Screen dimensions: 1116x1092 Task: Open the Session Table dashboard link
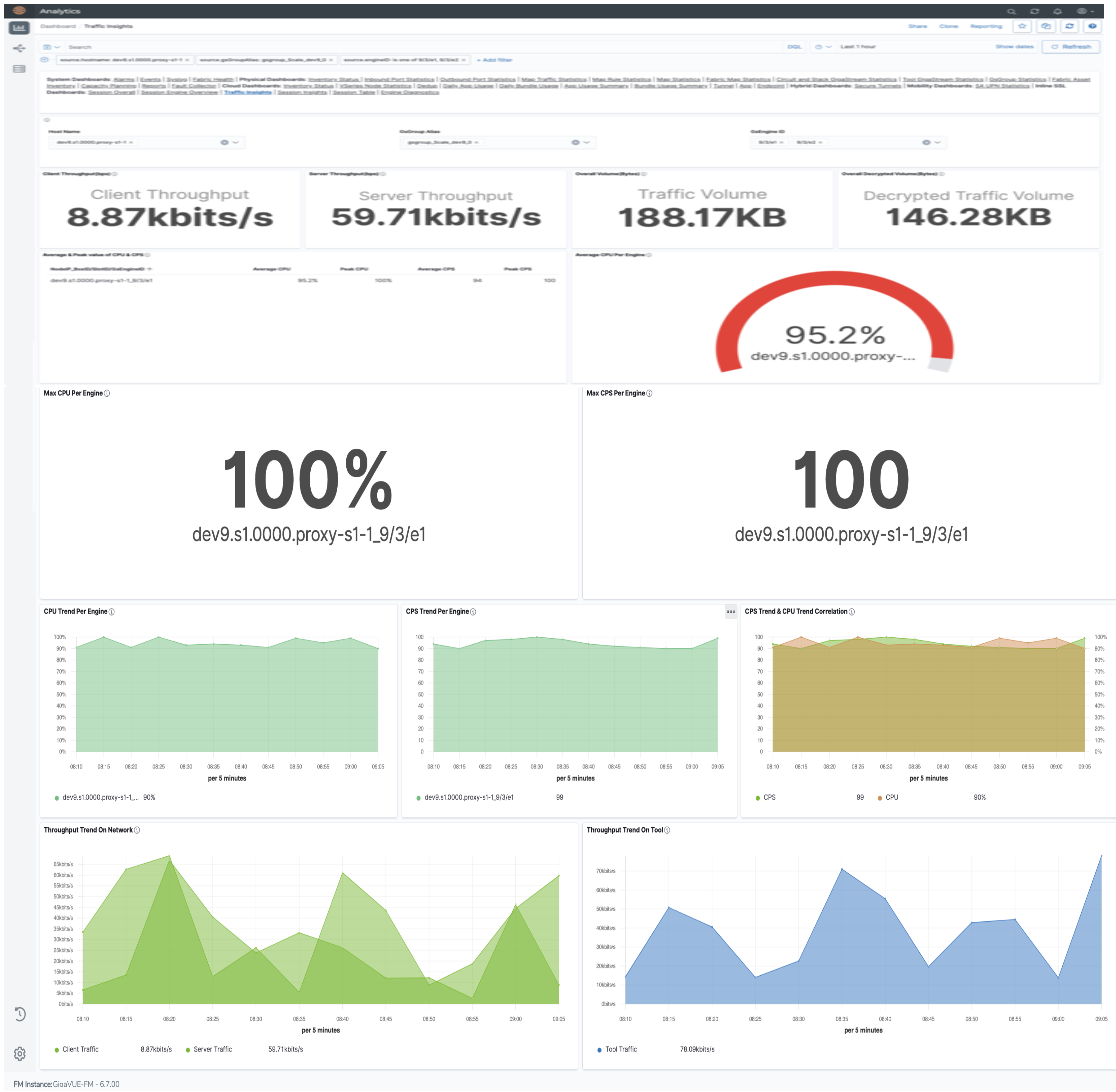pos(354,92)
